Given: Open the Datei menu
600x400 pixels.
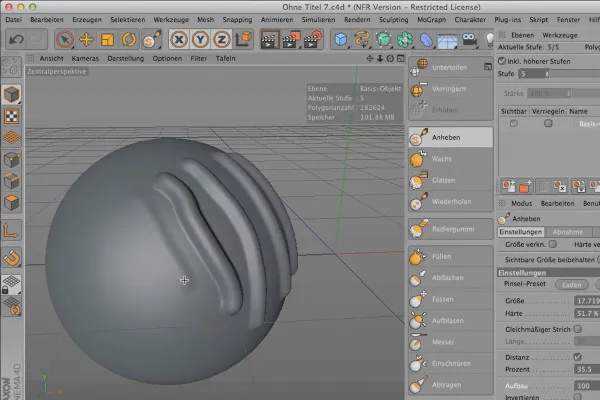Looking at the screenshot, I should tap(13, 20).
